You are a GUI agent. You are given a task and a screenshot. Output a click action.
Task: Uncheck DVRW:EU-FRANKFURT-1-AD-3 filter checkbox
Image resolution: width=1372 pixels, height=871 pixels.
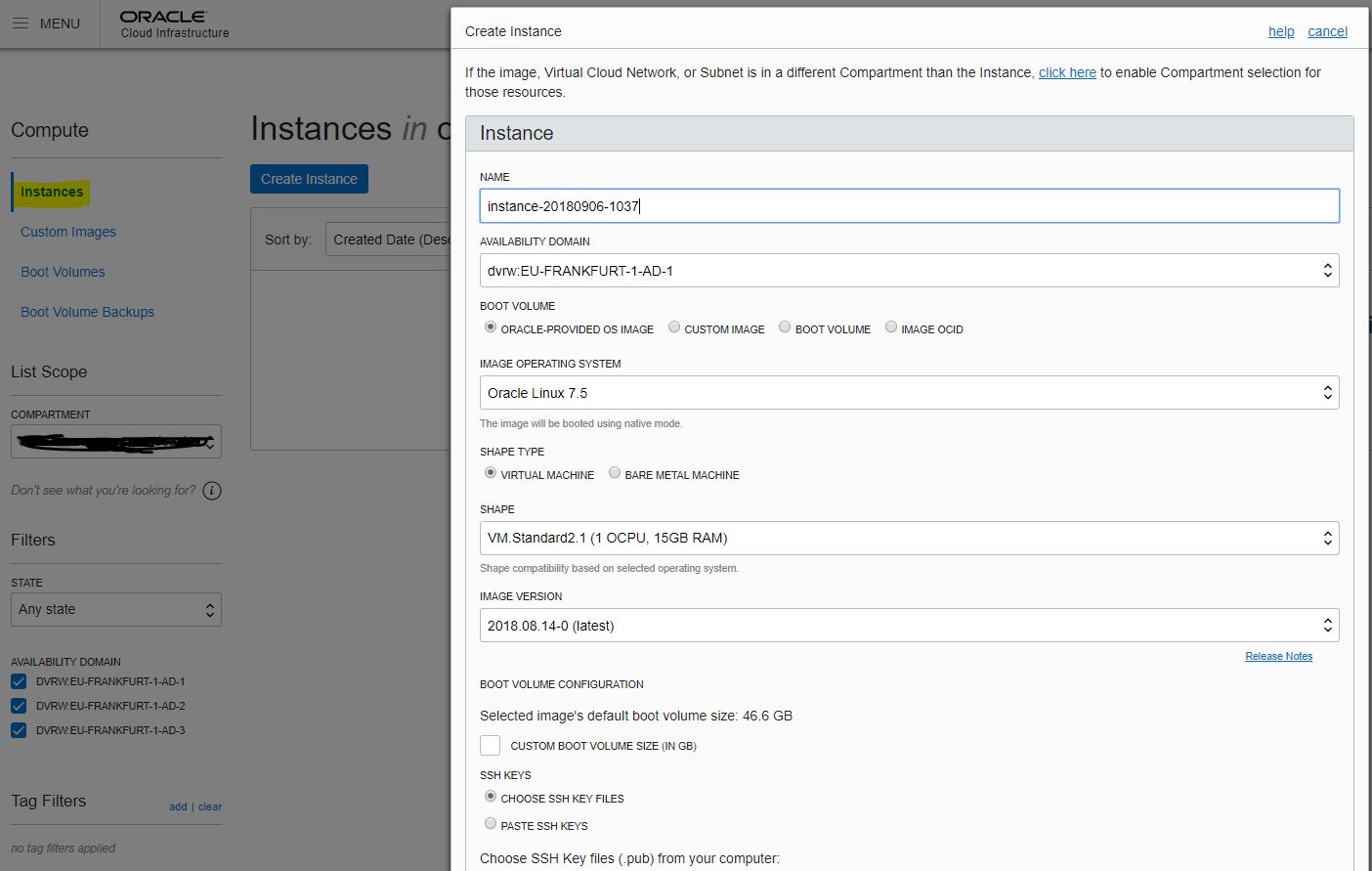click(19, 730)
